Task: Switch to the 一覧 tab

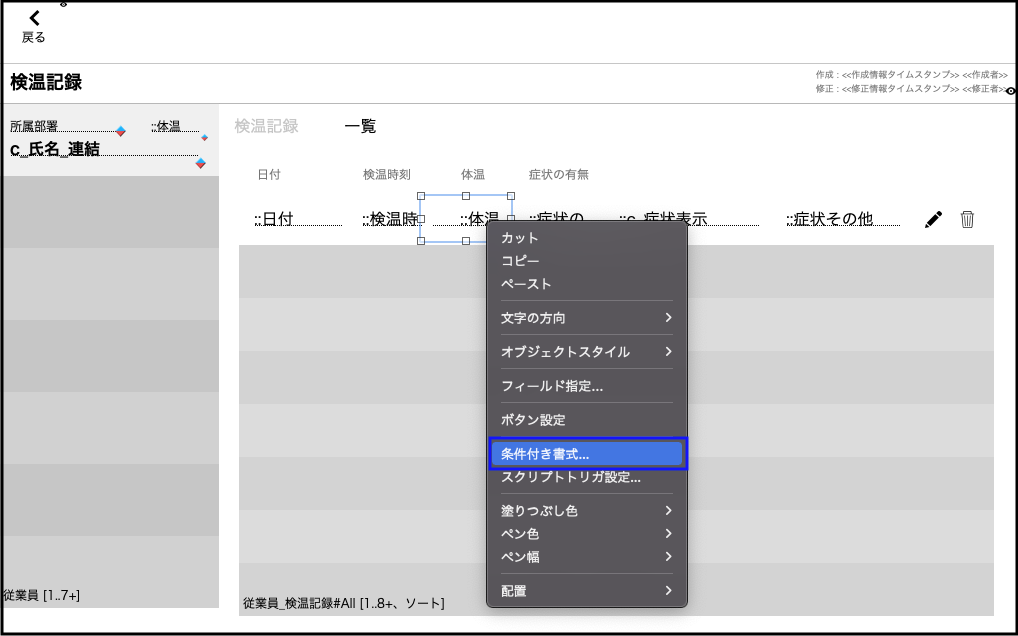Action: click(360, 127)
